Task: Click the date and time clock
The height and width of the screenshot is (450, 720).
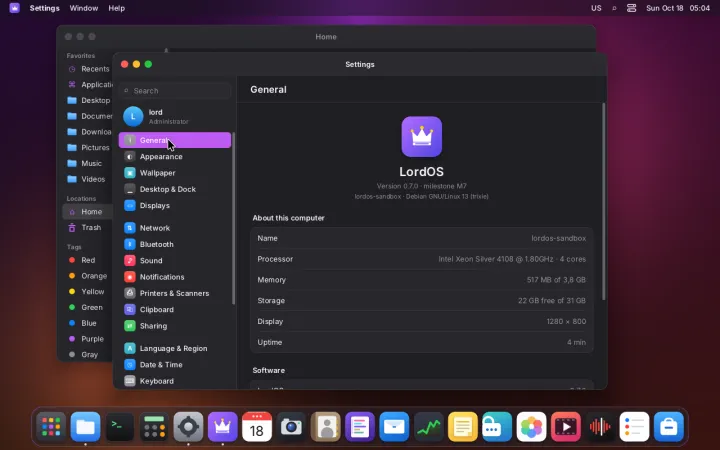Action: (678, 8)
